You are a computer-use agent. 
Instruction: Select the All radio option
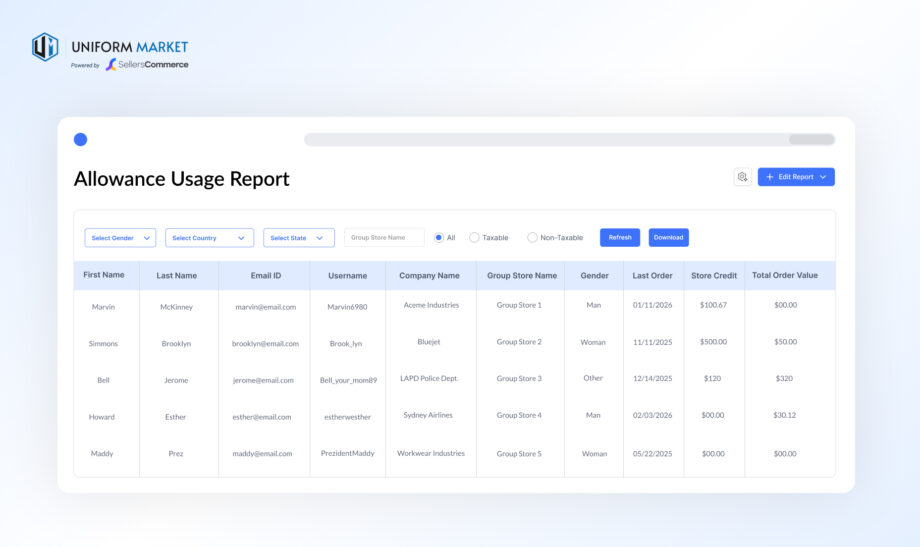[x=439, y=238]
